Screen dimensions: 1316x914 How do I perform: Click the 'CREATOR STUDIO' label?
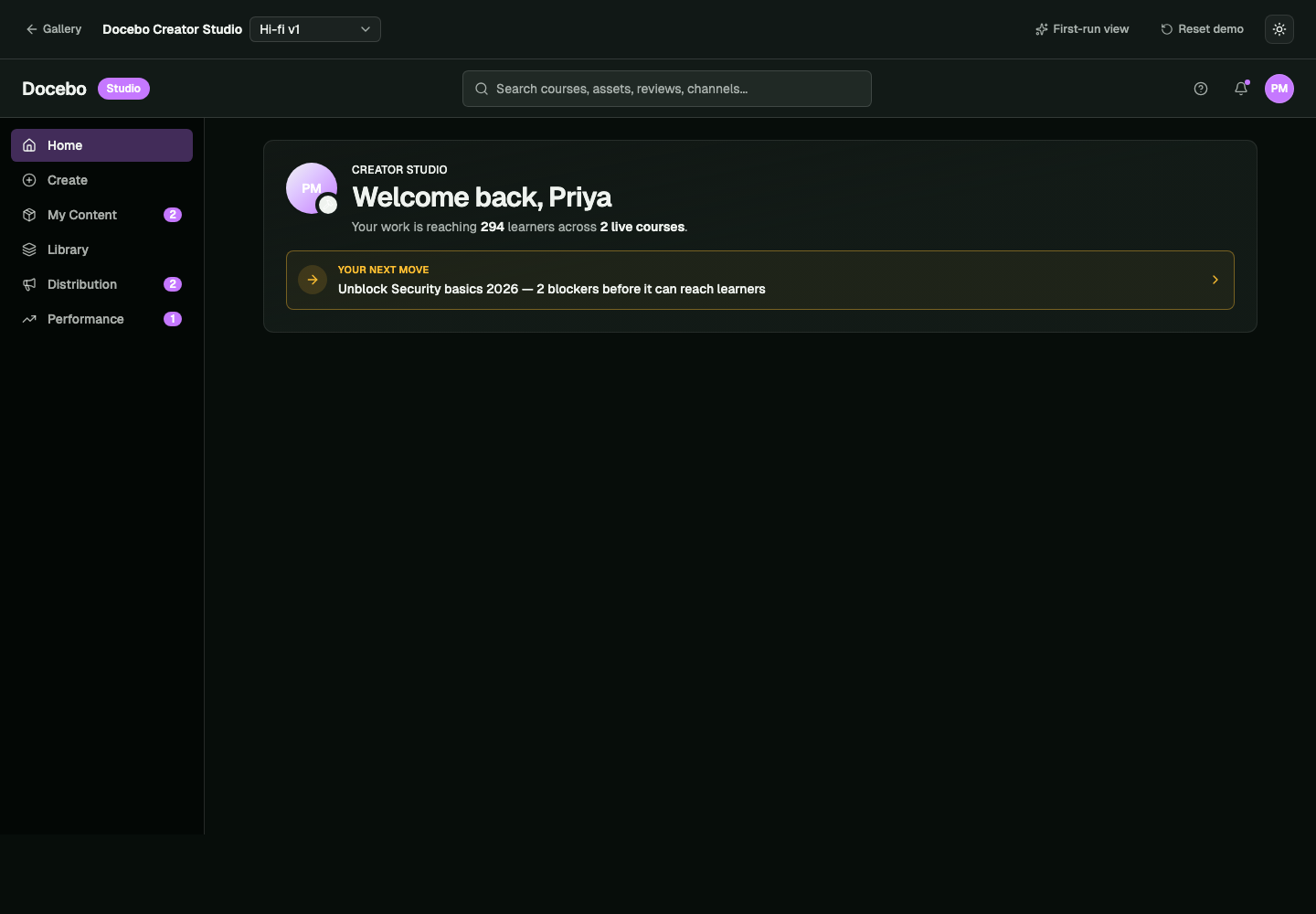pos(399,170)
